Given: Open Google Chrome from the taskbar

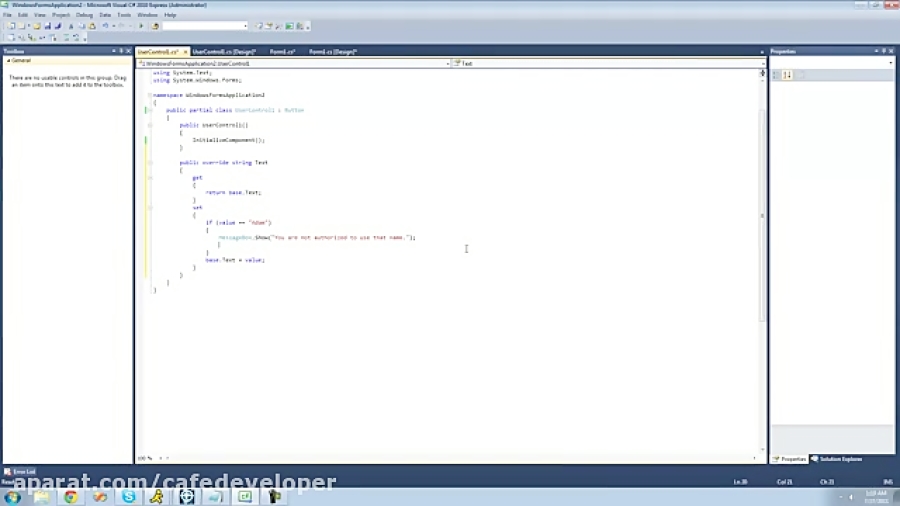Looking at the screenshot, I should coord(71,496).
